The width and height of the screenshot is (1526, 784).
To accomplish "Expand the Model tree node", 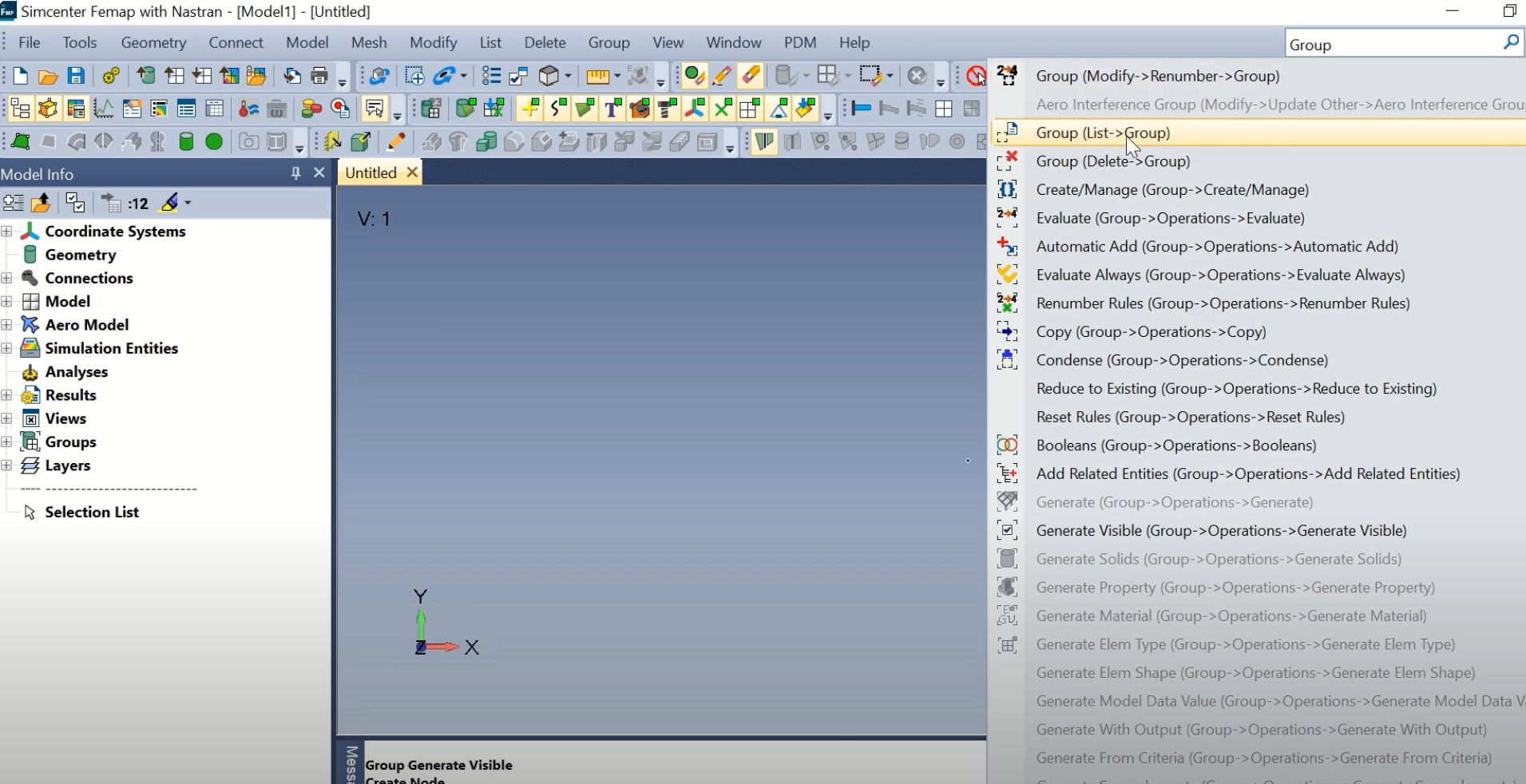I will (x=6, y=302).
